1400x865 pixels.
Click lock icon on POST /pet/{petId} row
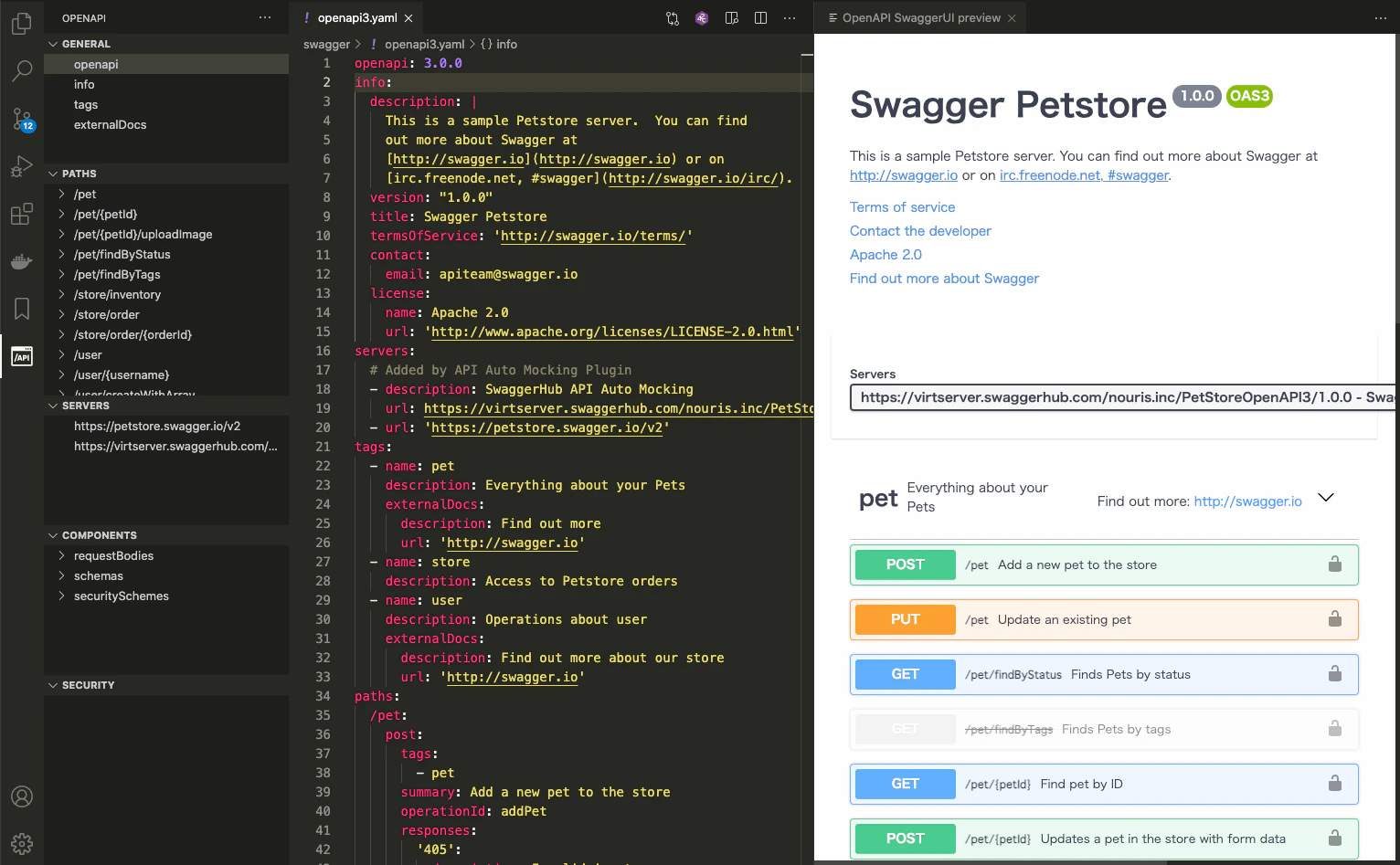click(x=1335, y=839)
